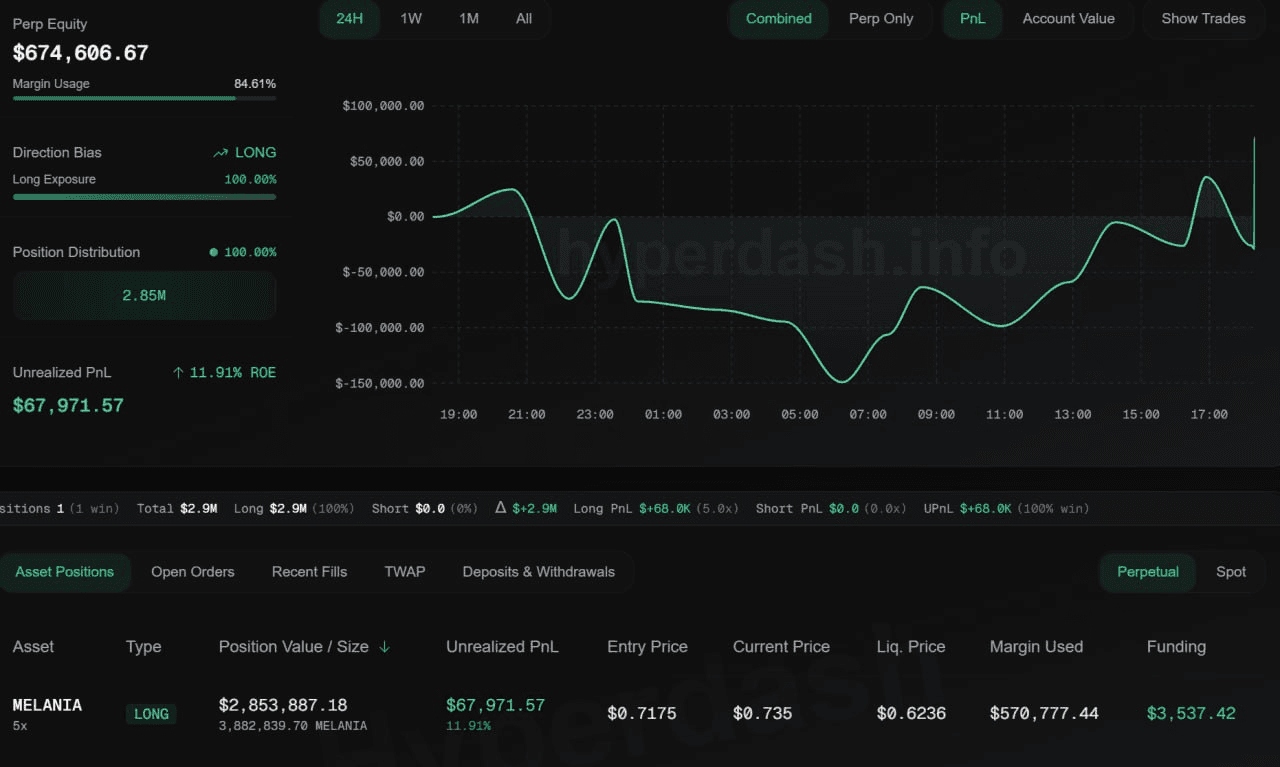Click the Funding column header

coord(1176,647)
